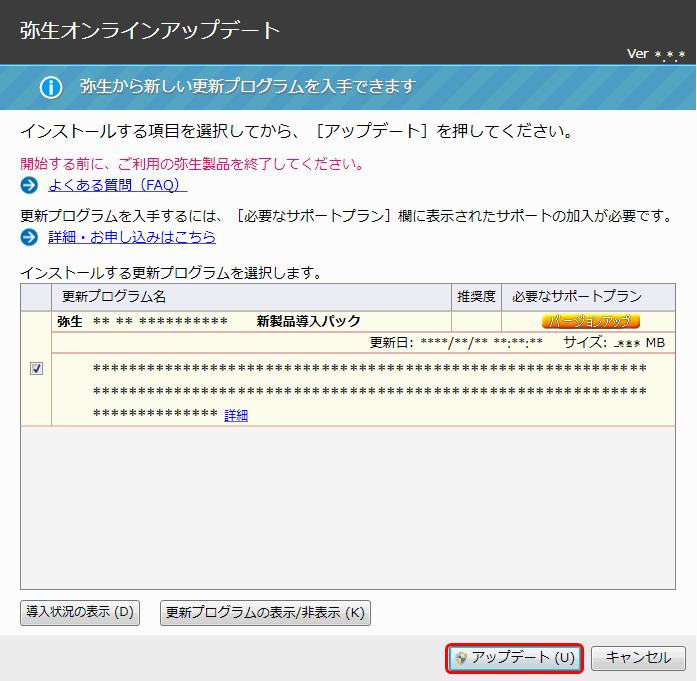
Task: Click the サイズ MB value text
Action: (x=614, y=343)
